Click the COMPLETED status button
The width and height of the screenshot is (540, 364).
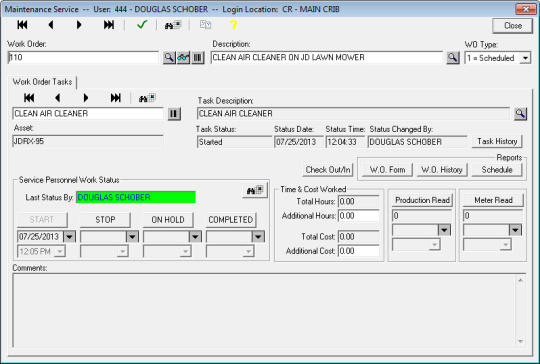click(x=231, y=220)
